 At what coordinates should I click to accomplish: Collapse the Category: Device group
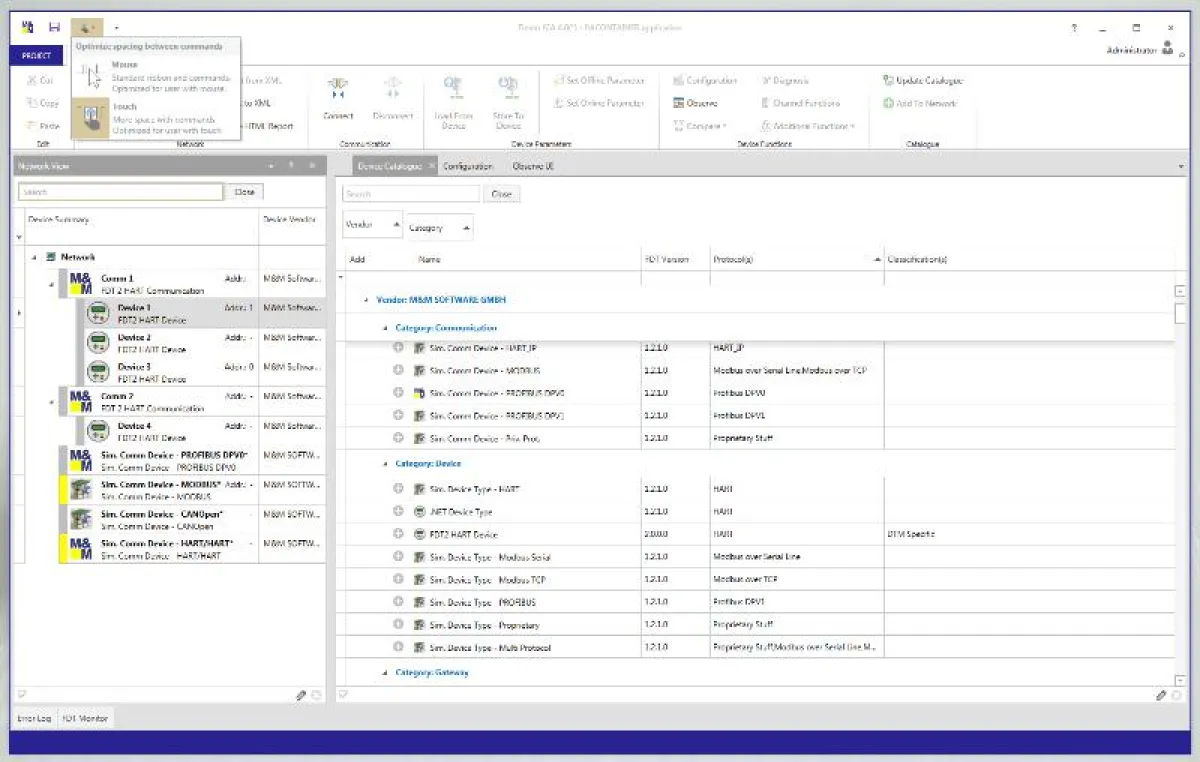385,464
